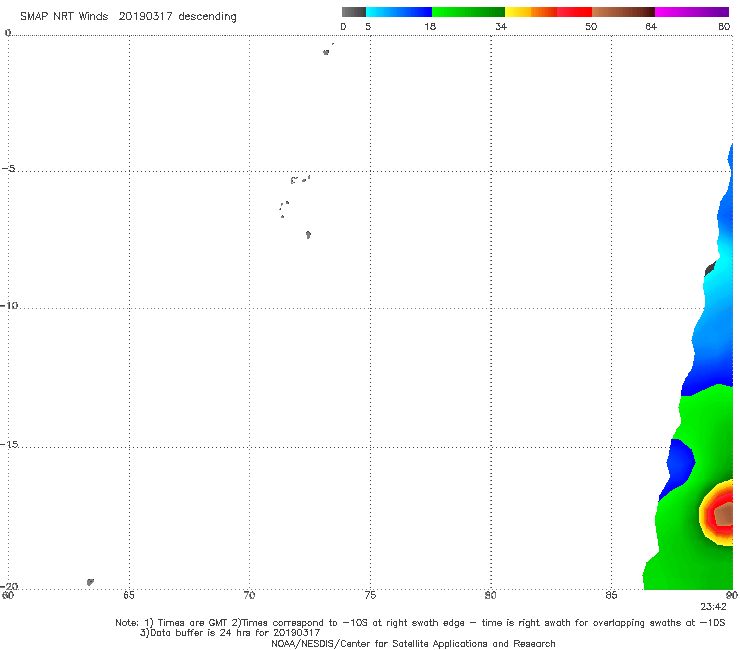Click the latitude label -15
The height and width of the screenshot is (650, 740).
pos(9,444)
